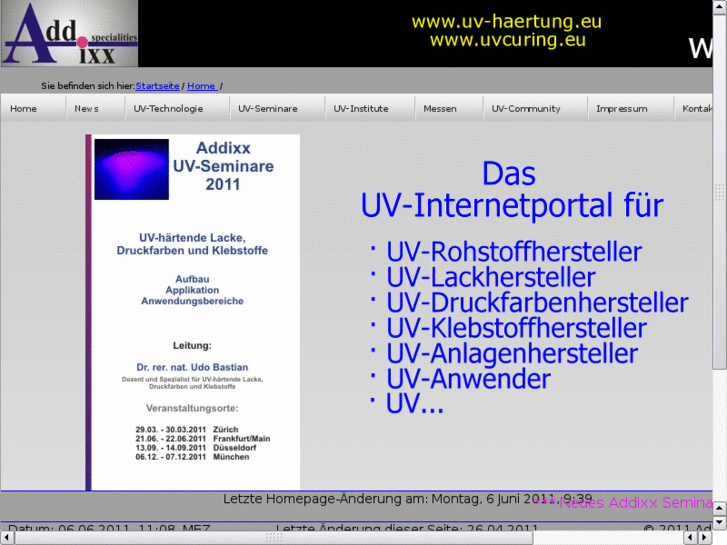Click the horizontal scrollbar left arrow at far left
The height and width of the screenshot is (545, 727).
pos(7,538)
